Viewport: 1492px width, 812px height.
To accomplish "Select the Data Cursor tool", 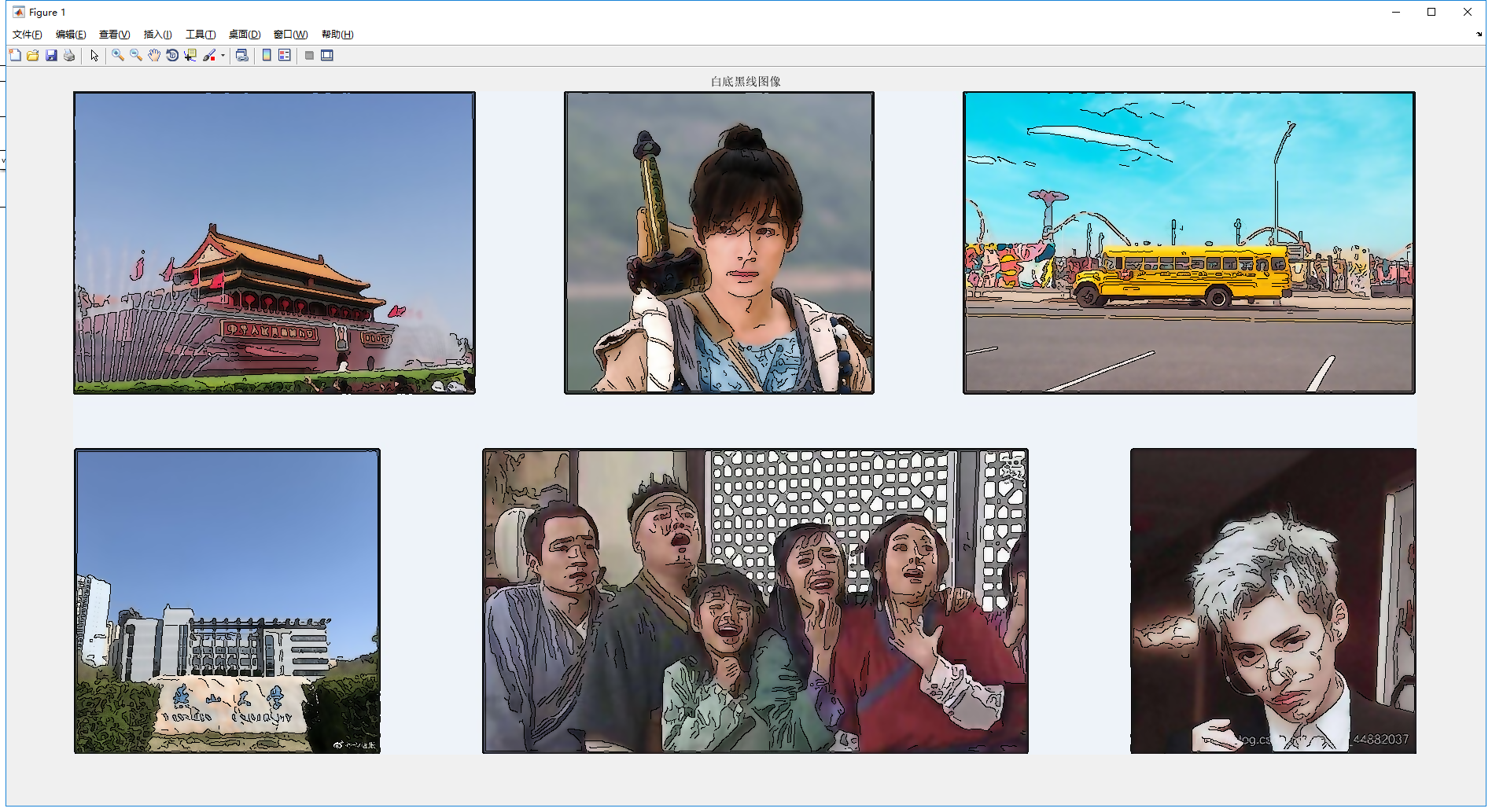I will [190, 55].
